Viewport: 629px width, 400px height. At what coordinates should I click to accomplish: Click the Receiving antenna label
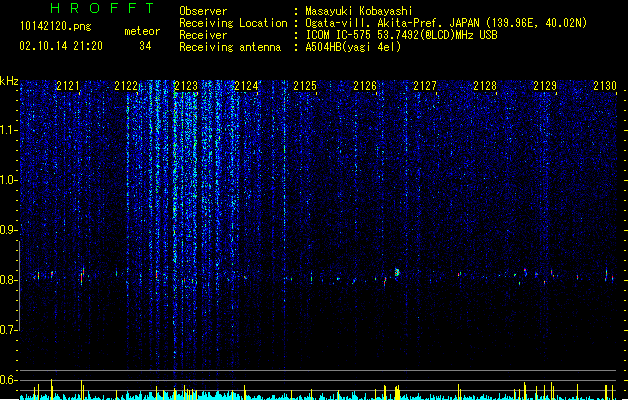(230, 47)
